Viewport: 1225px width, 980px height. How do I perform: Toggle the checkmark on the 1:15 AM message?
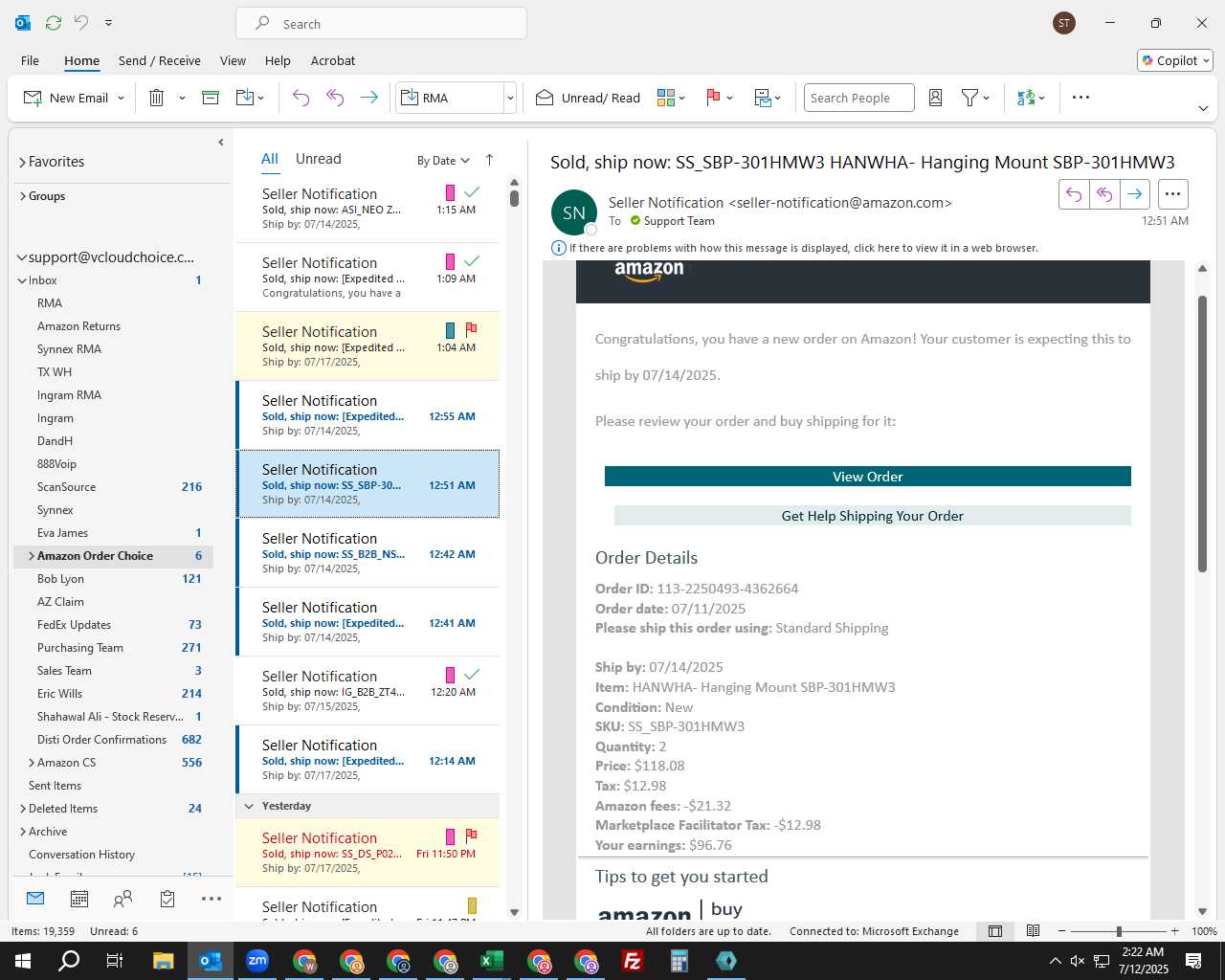point(472,192)
